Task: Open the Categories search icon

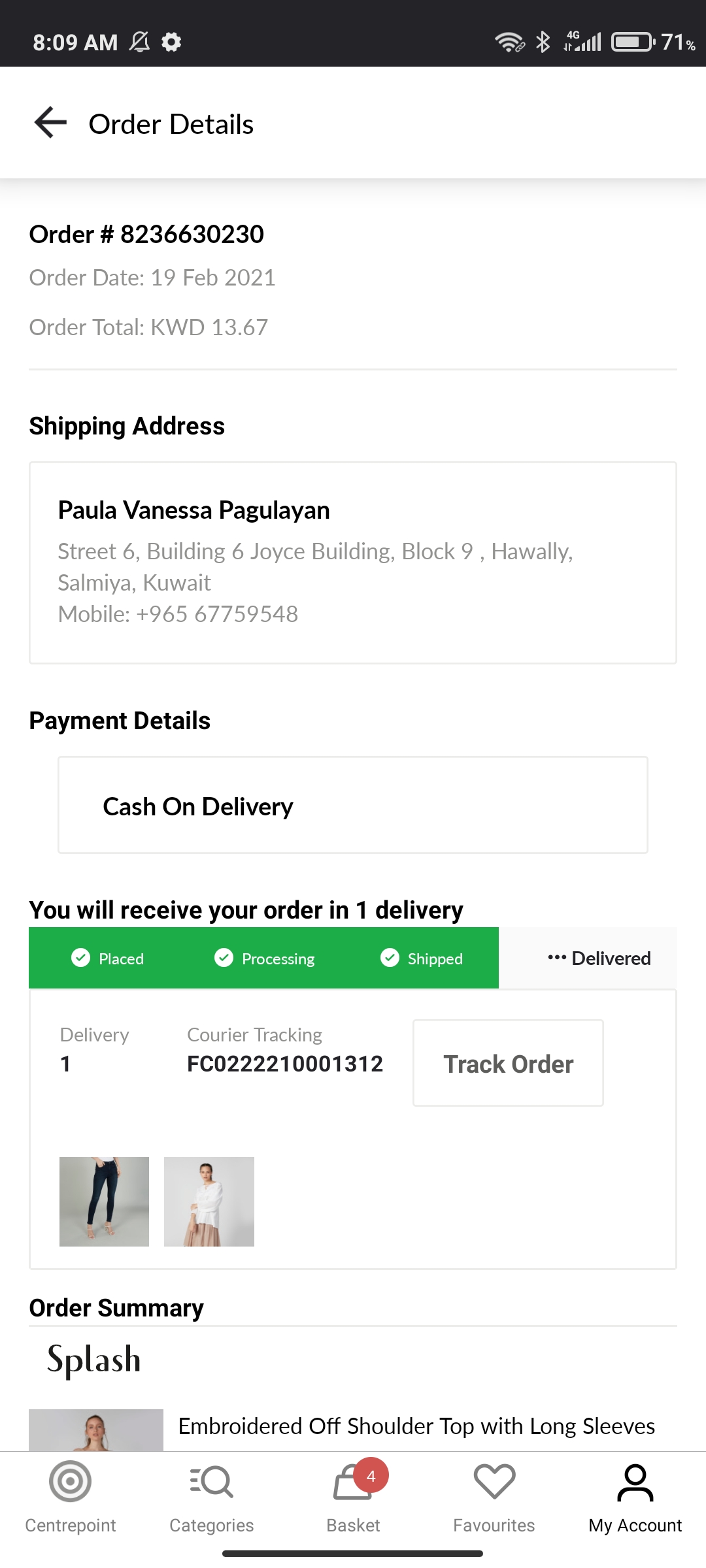Action: click(212, 1482)
